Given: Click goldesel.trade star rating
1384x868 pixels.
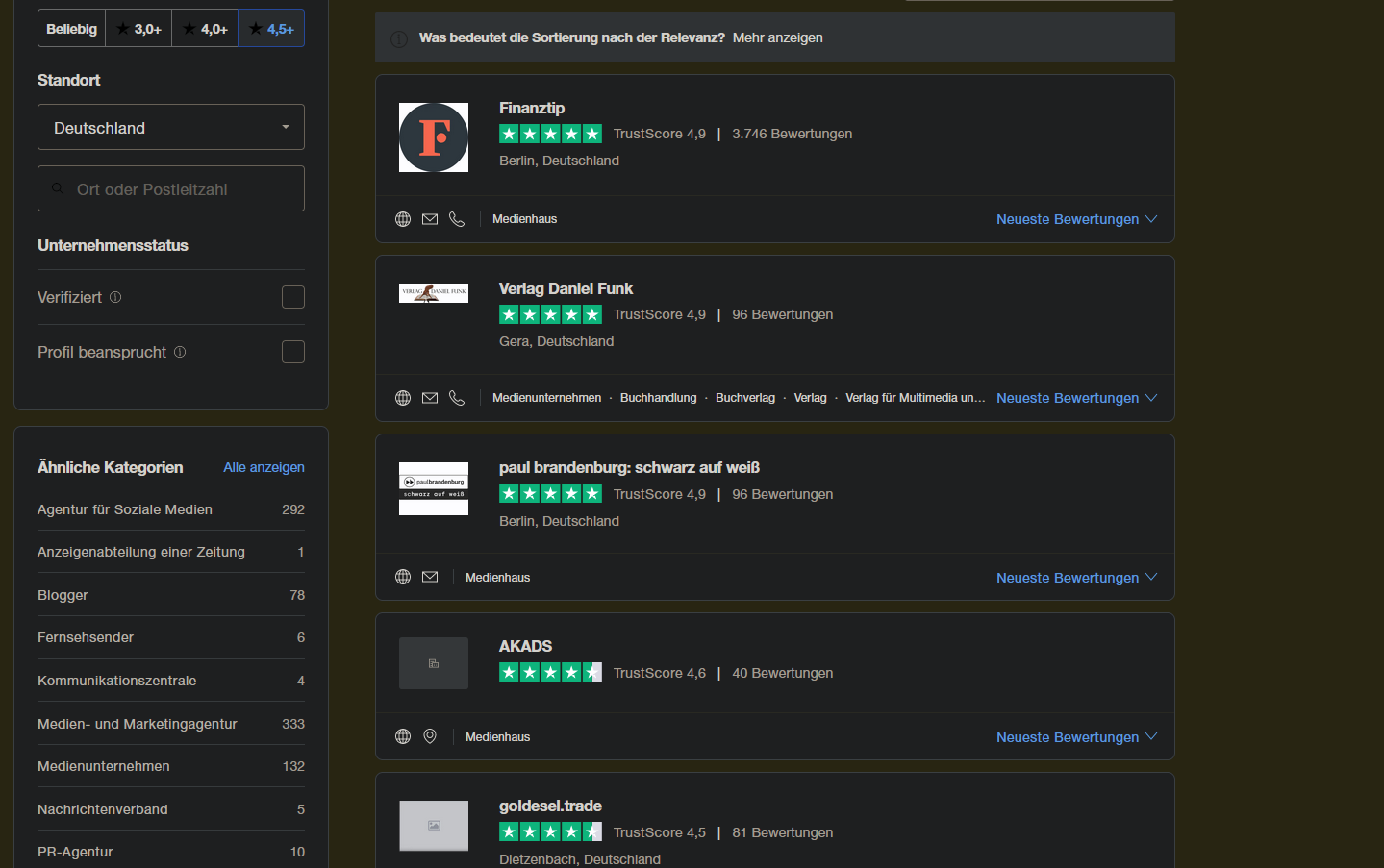Looking at the screenshot, I should 550,831.
